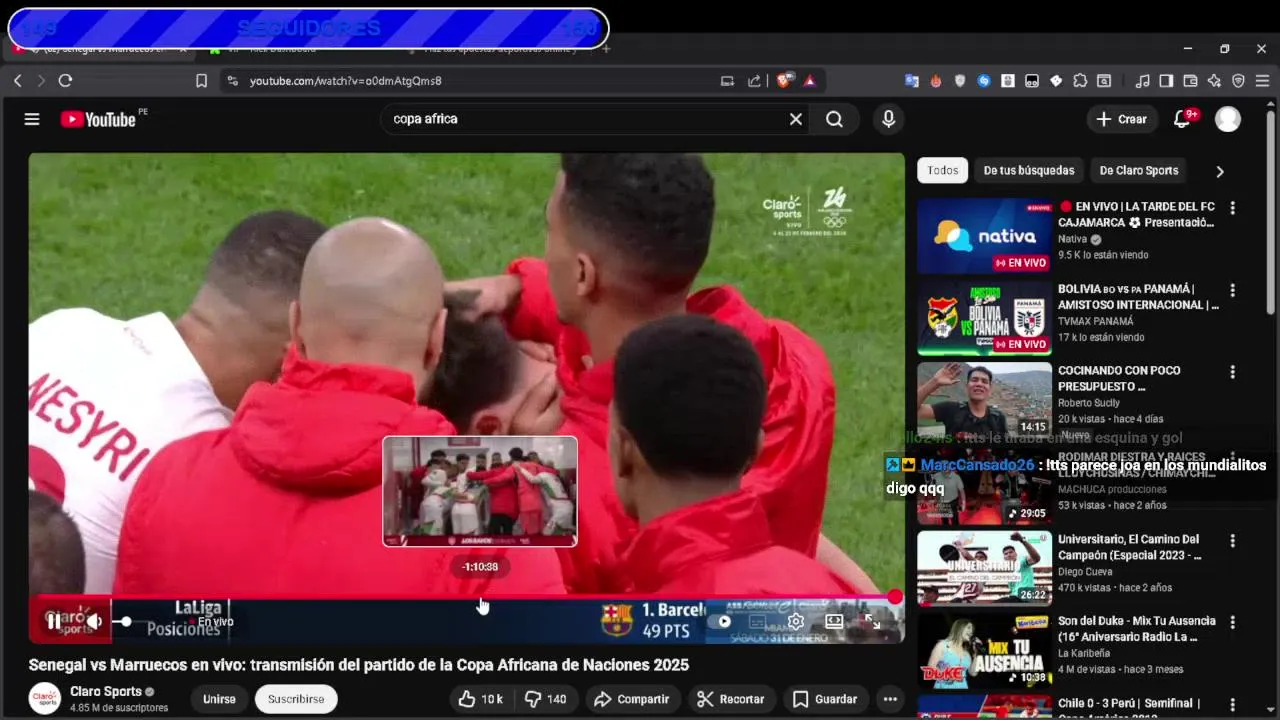The height and width of the screenshot is (720, 1280).
Task: Click the share page icon in the address bar
Action: [x=754, y=81]
